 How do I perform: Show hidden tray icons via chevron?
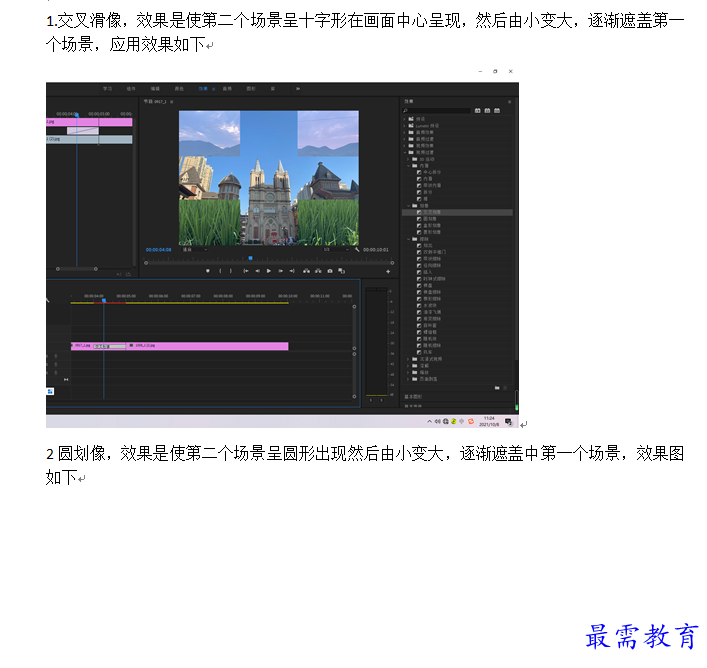coord(429,421)
